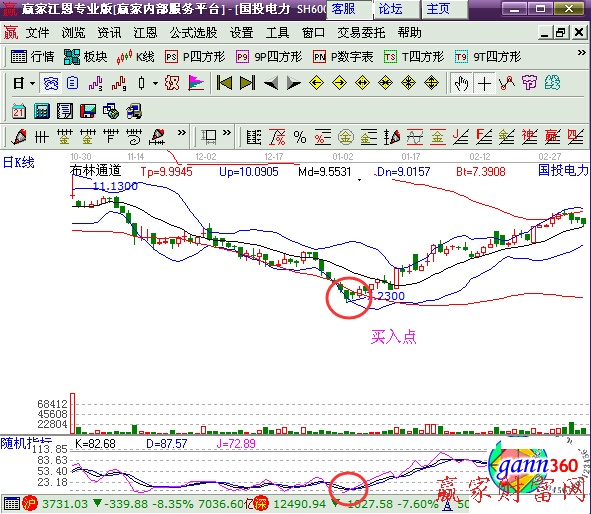Image resolution: width=591 pixels, height=514 pixels.
Task: Select the red step-chart icon labeled 9
Action: pos(119,83)
